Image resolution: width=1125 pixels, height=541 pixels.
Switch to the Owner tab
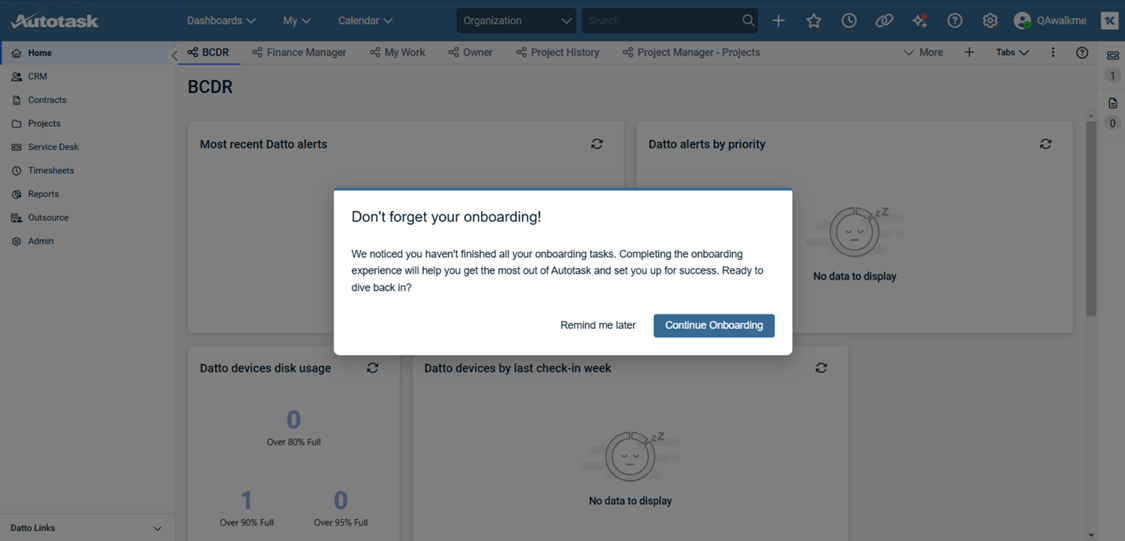tap(470, 52)
